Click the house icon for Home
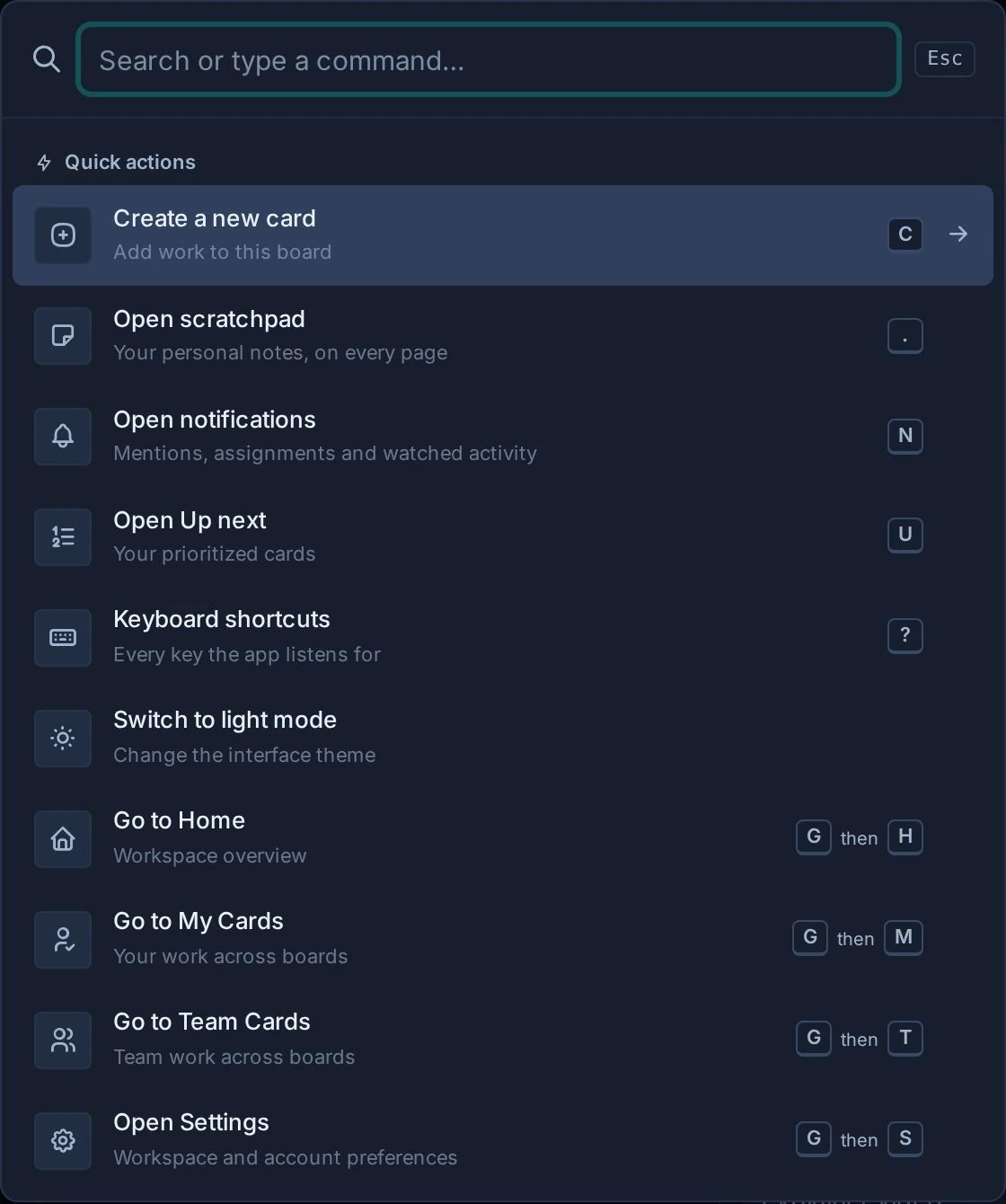The height and width of the screenshot is (1204, 1006). pos(63,839)
